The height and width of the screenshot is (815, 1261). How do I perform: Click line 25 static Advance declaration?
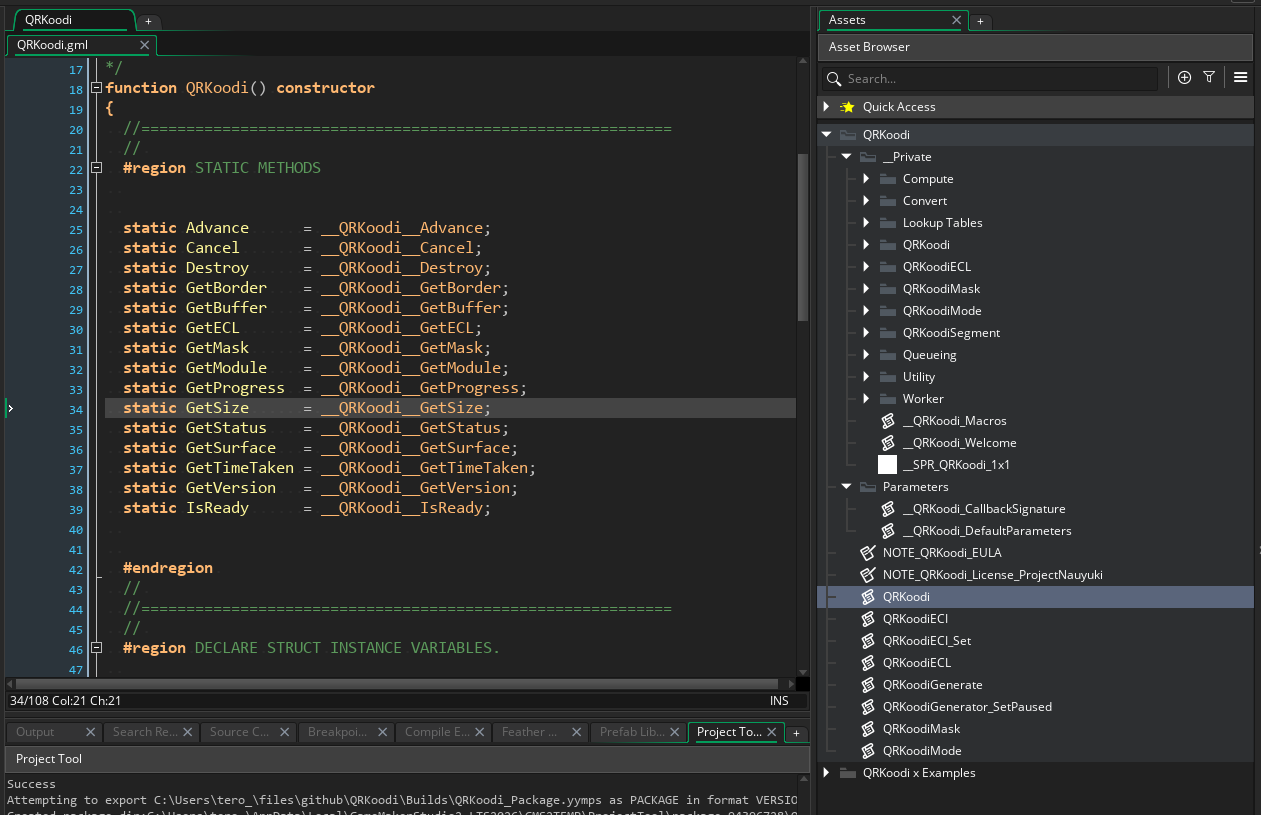pos(307,228)
